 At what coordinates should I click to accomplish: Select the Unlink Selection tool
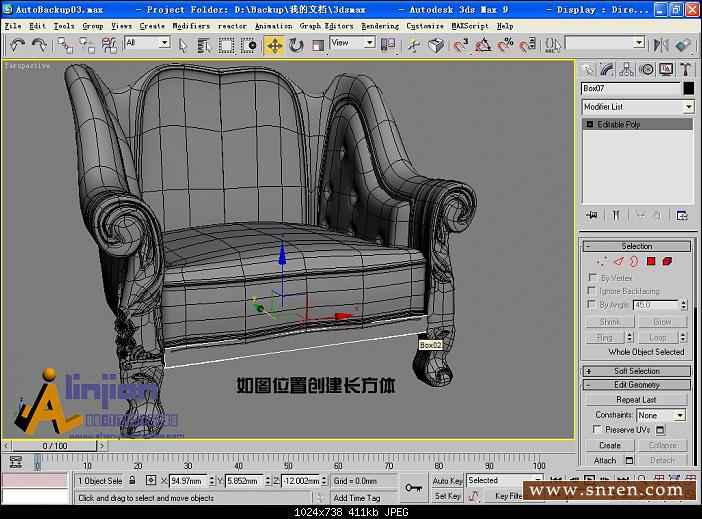point(87,45)
